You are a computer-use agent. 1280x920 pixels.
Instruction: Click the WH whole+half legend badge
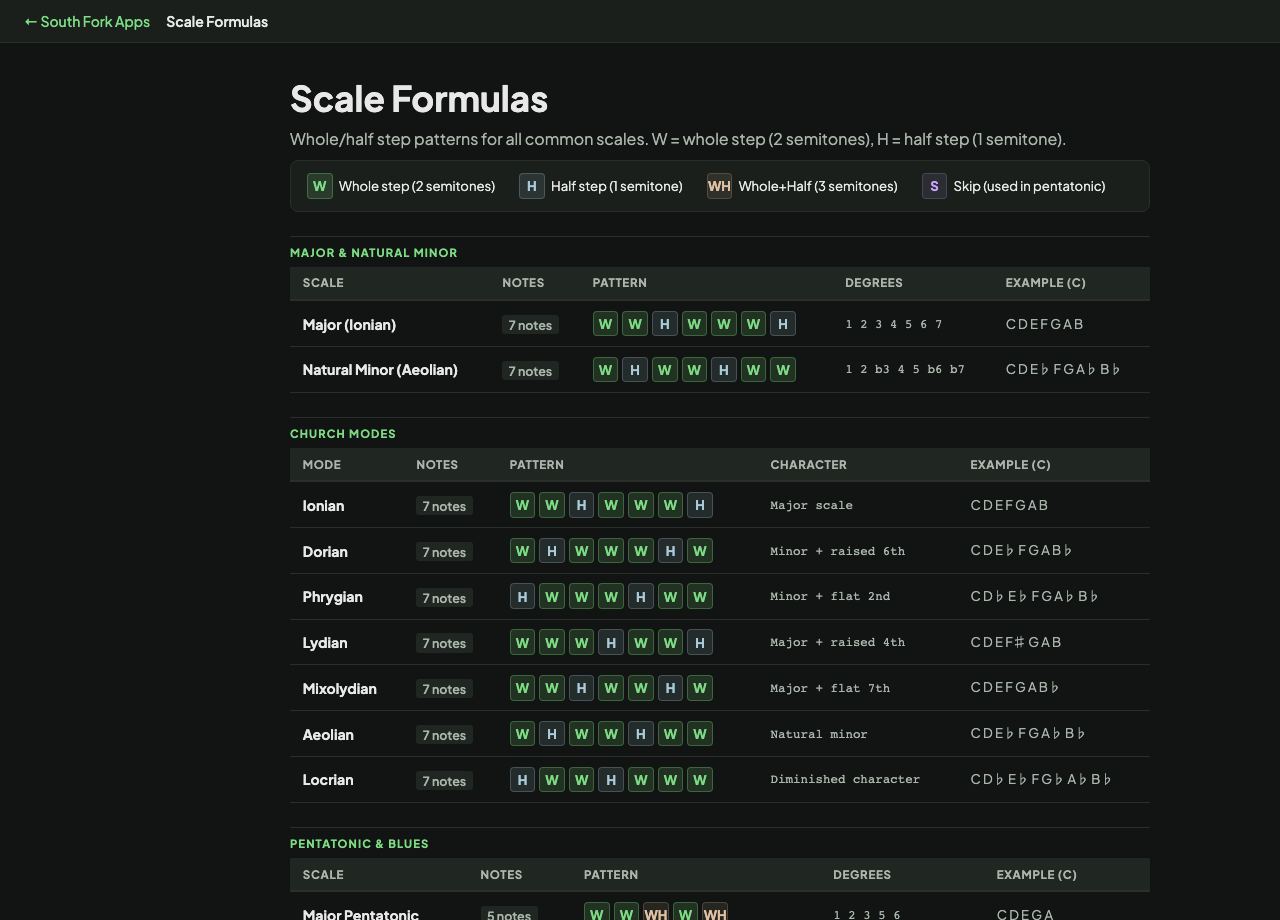click(x=719, y=186)
